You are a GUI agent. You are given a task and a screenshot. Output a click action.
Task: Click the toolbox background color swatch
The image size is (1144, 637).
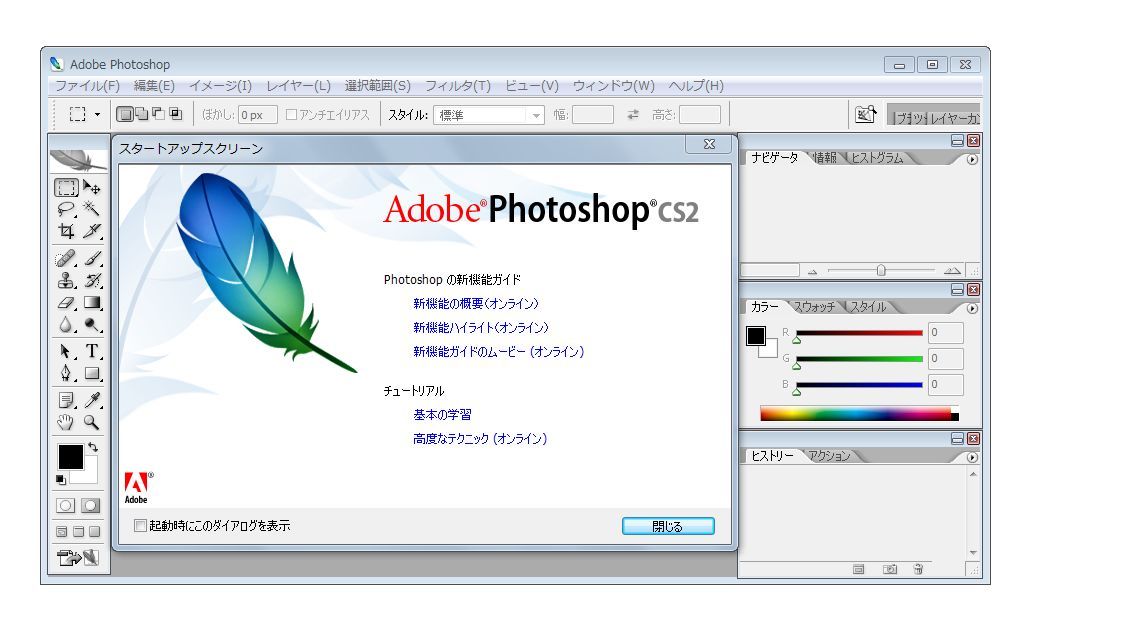point(90,475)
